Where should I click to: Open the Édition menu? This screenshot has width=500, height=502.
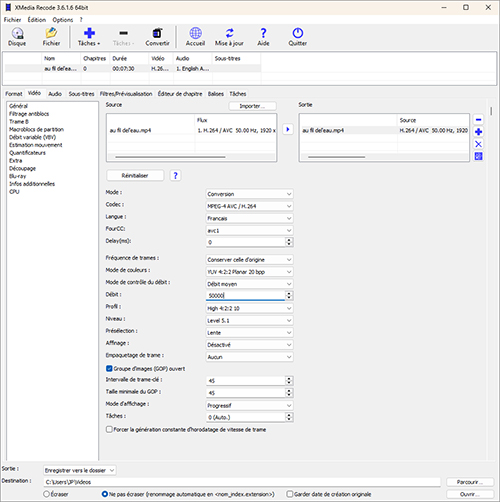tap(37, 20)
